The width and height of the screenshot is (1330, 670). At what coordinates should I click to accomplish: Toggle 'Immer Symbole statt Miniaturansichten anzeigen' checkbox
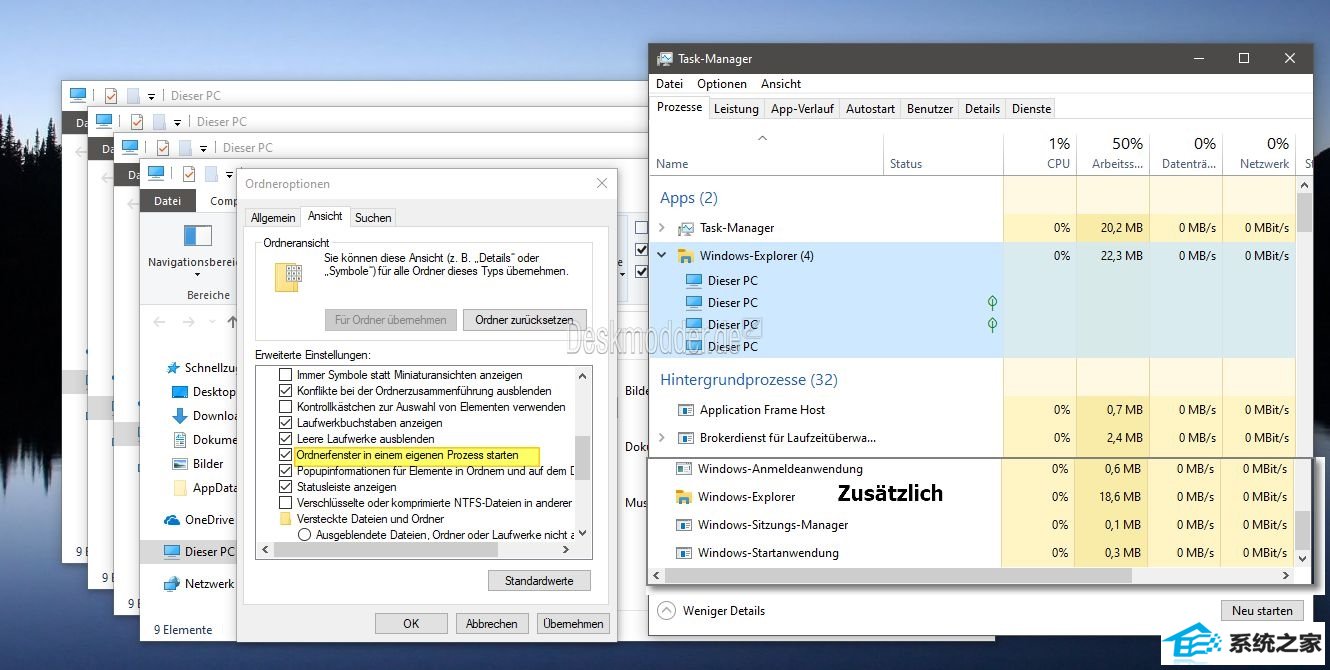tap(286, 375)
